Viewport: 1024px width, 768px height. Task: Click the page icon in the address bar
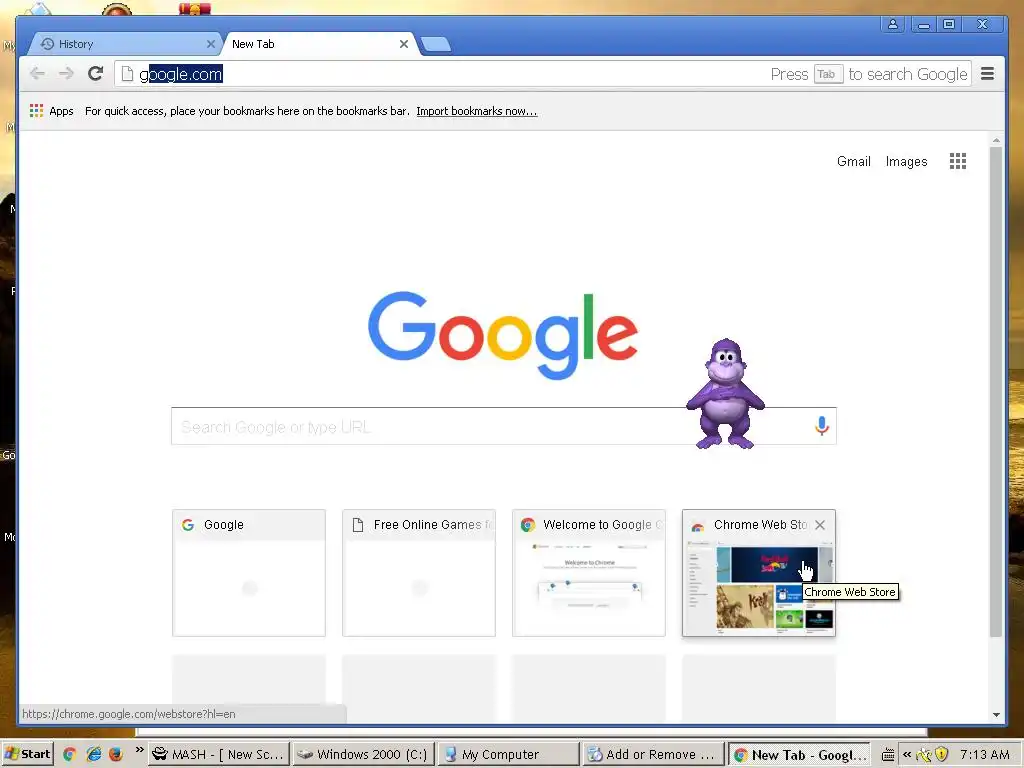point(127,74)
